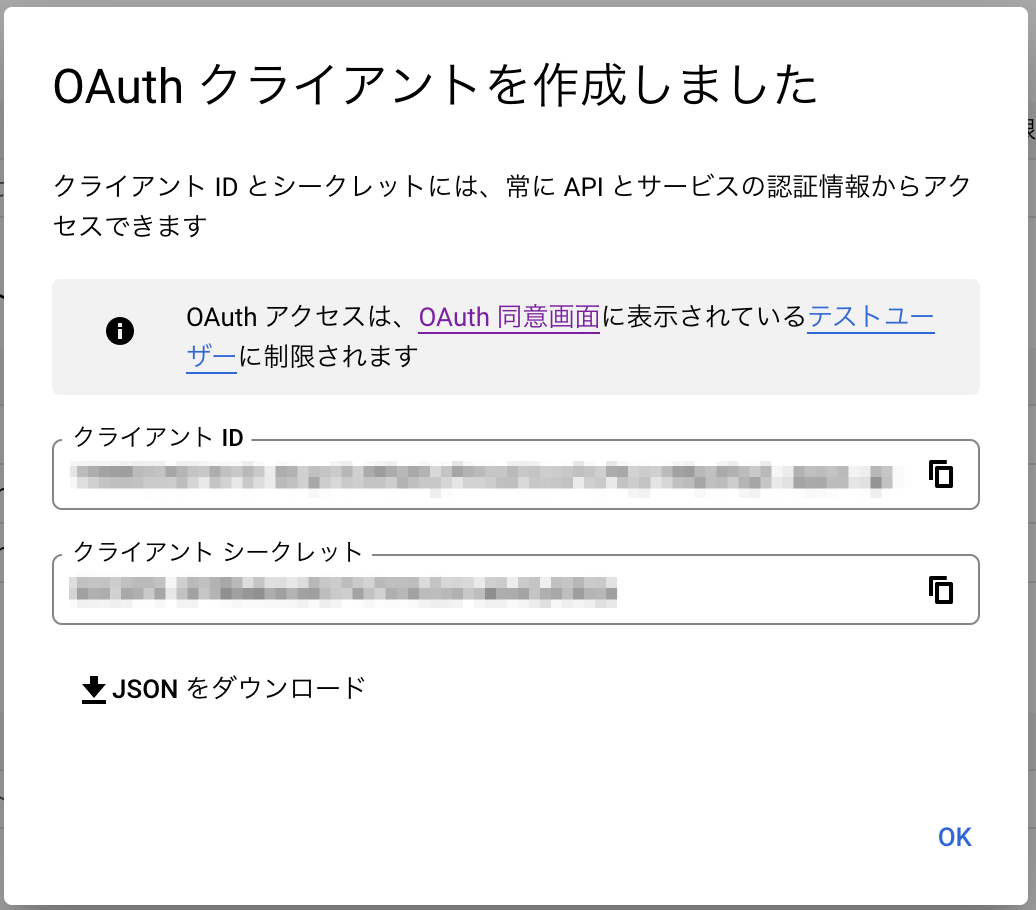Select the copy icon next to client secret field
The height and width of the screenshot is (910, 1036).
tap(941, 590)
